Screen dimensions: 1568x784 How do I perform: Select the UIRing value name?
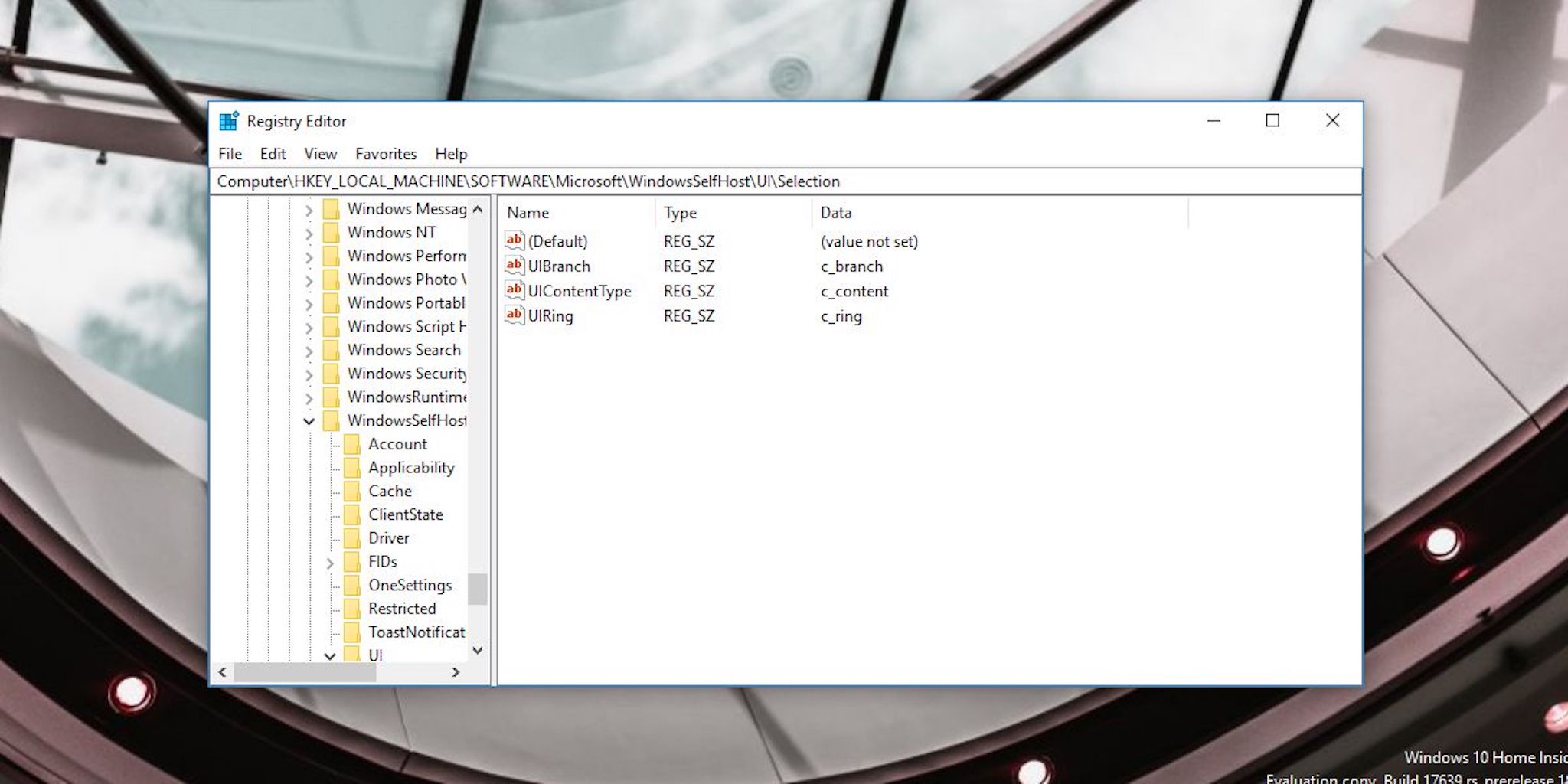(550, 315)
